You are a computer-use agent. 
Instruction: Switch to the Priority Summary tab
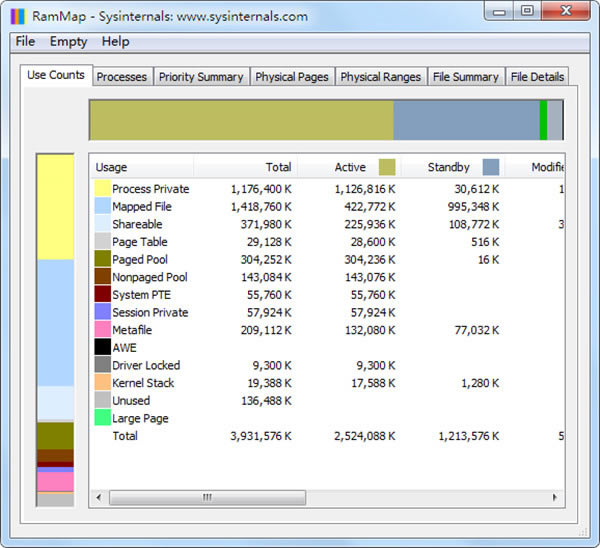(200, 77)
